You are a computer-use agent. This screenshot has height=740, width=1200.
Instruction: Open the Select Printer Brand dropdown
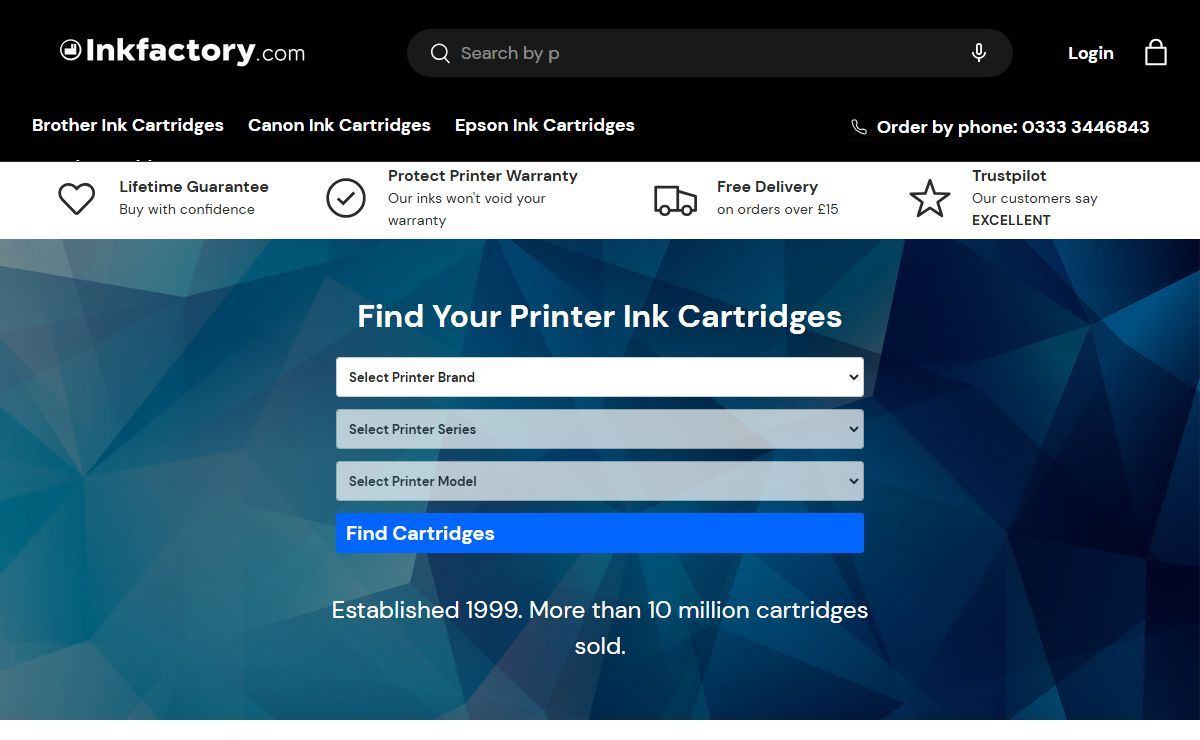pyautogui.click(x=600, y=377)
